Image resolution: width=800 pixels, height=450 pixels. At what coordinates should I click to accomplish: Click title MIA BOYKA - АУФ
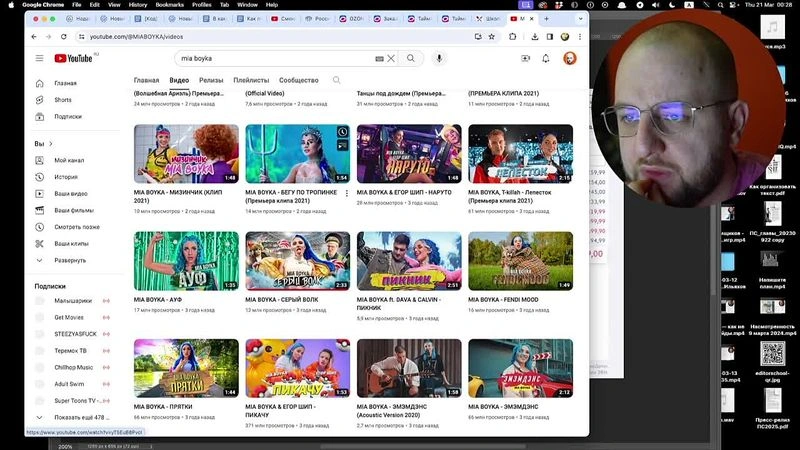158,300
